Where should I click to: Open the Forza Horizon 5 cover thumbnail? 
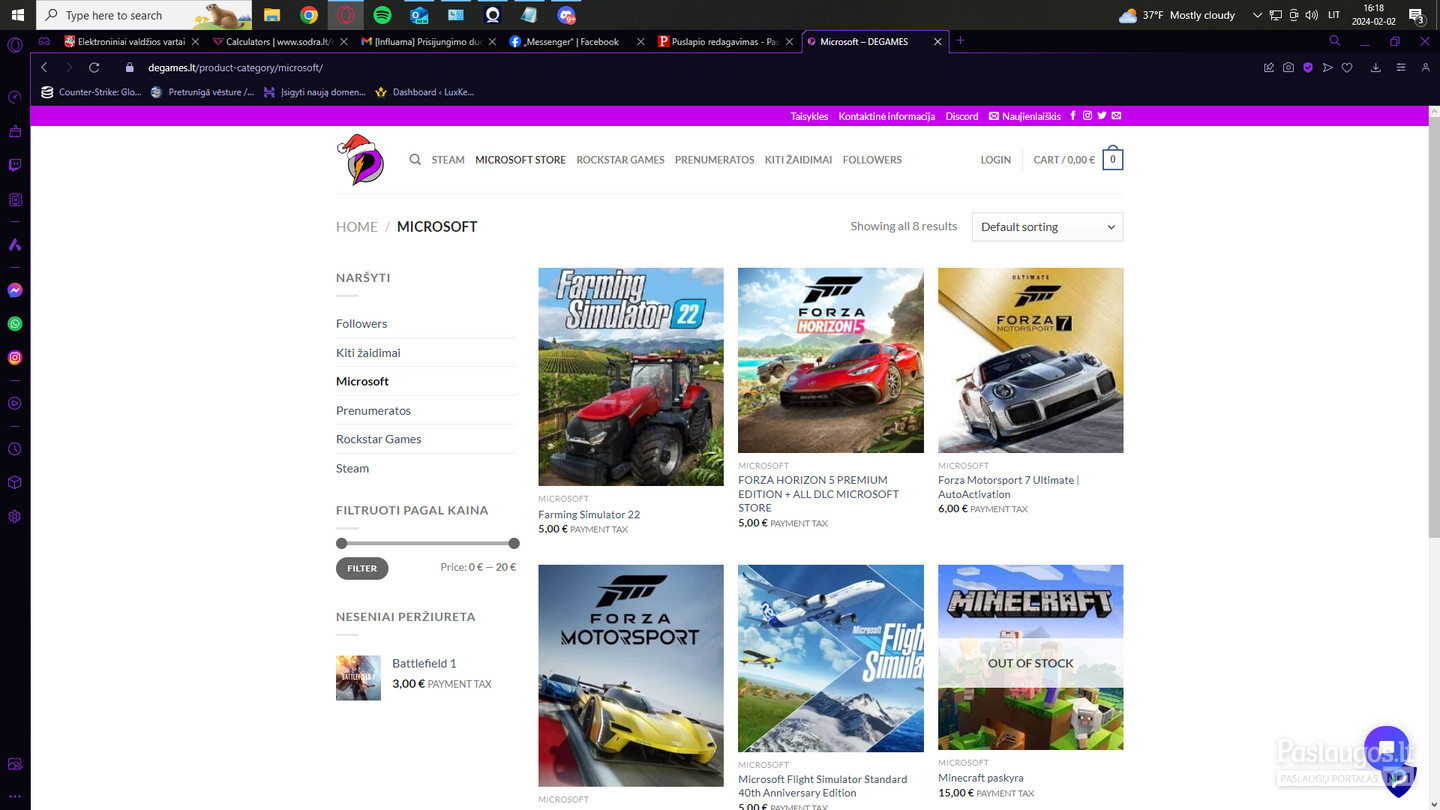click(x=831, y=360)
